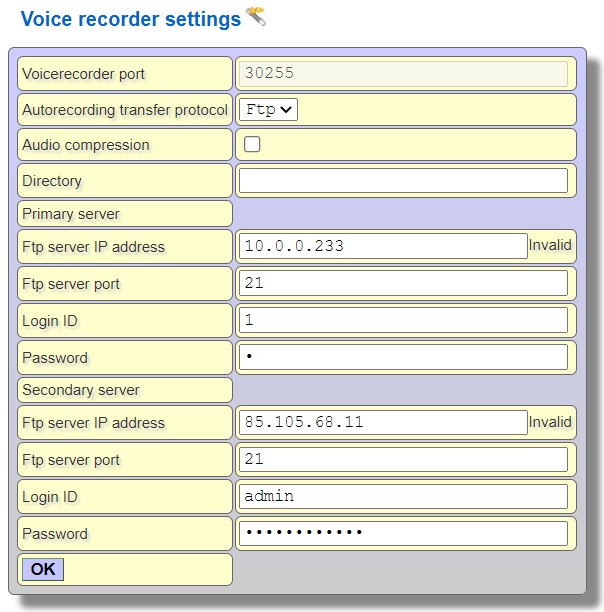Focus the primary server Password field
604x612 pixels.
click(x=402, y=357)
